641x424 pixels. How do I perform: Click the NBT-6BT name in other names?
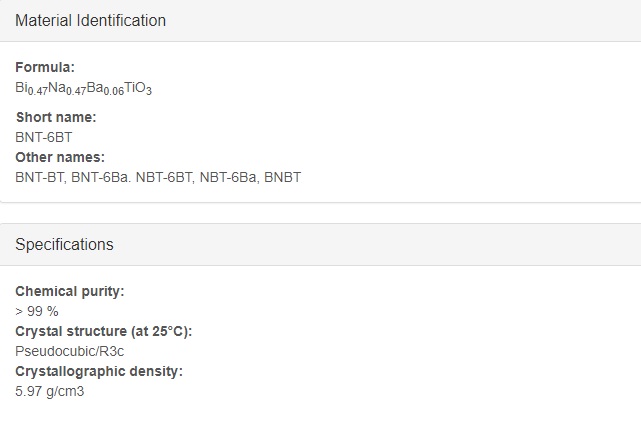point(164,177)
